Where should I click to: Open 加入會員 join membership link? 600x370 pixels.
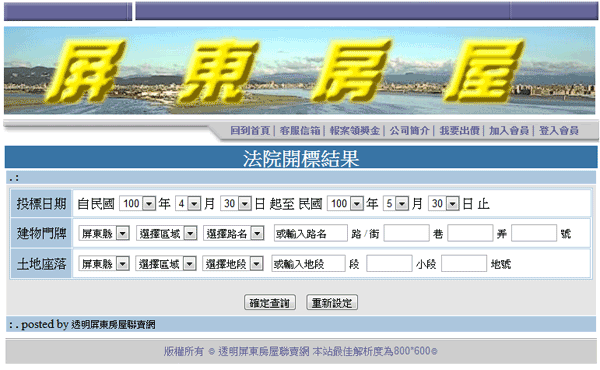pos(509,131)
